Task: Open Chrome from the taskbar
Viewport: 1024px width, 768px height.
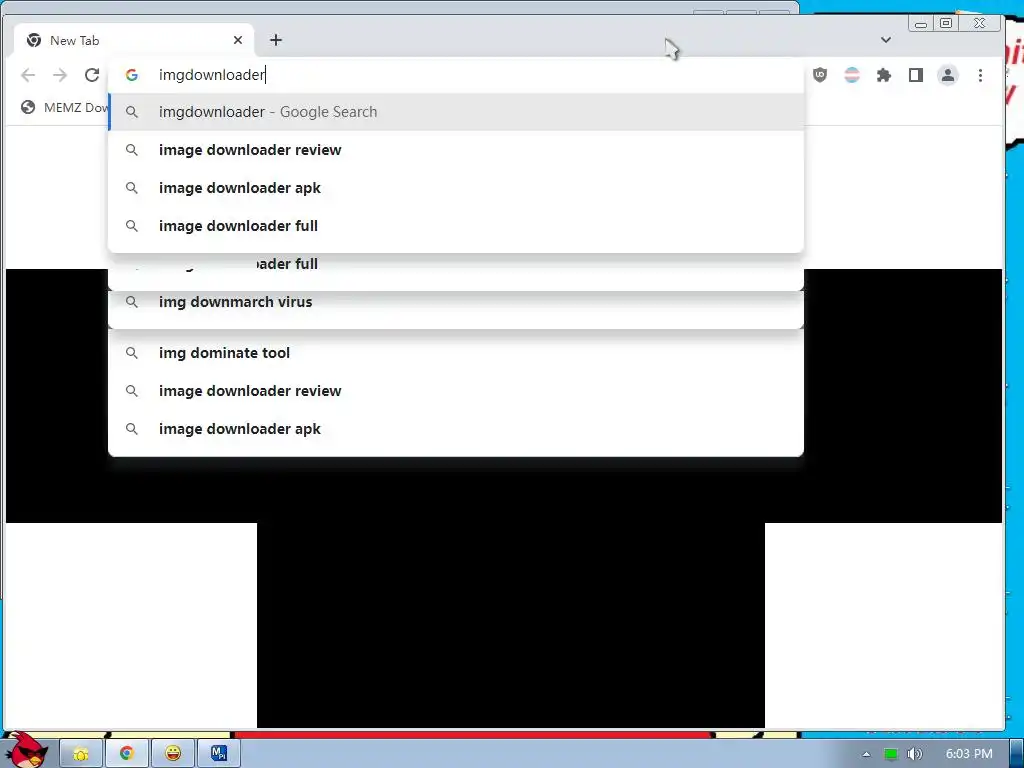Action: tap(127, 754)
